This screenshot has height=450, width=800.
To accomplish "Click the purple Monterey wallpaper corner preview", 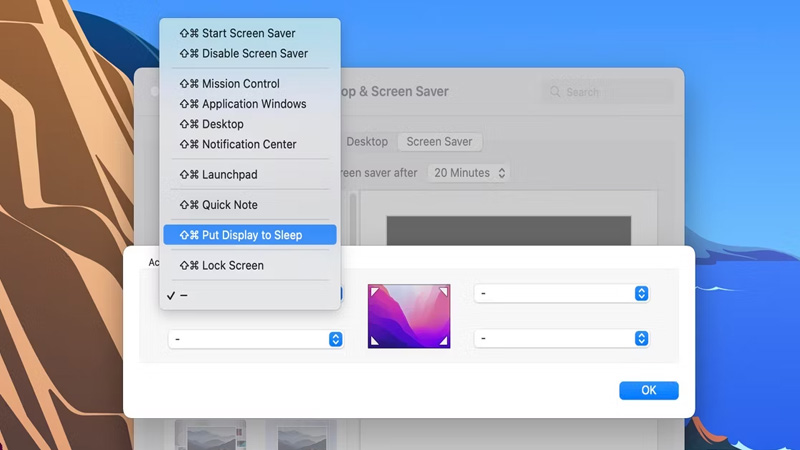I will click(x=409, y=316).
